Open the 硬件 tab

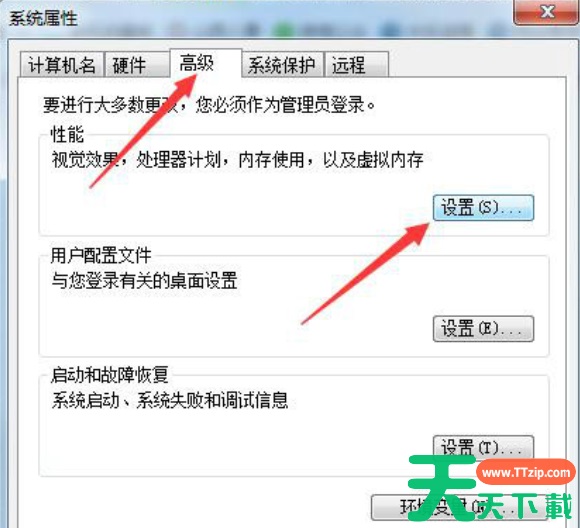pos(136,65)
